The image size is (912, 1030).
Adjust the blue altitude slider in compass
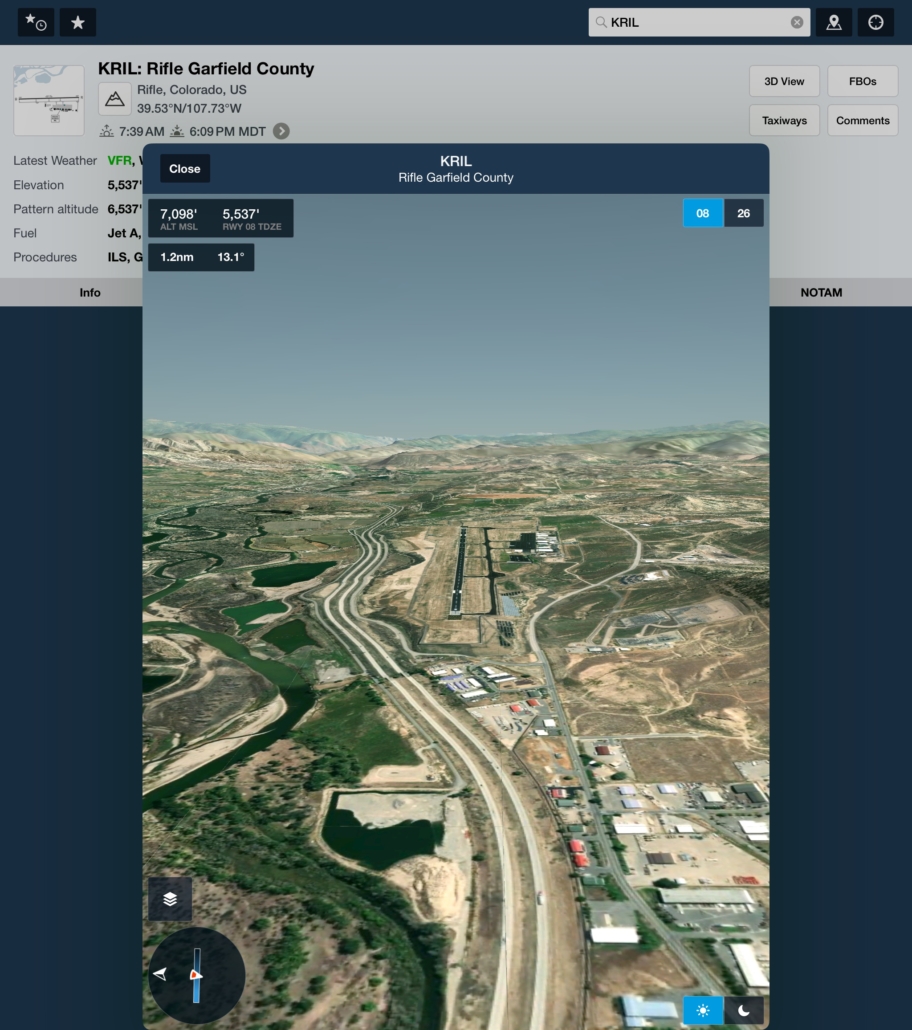[x=197, y=976]
